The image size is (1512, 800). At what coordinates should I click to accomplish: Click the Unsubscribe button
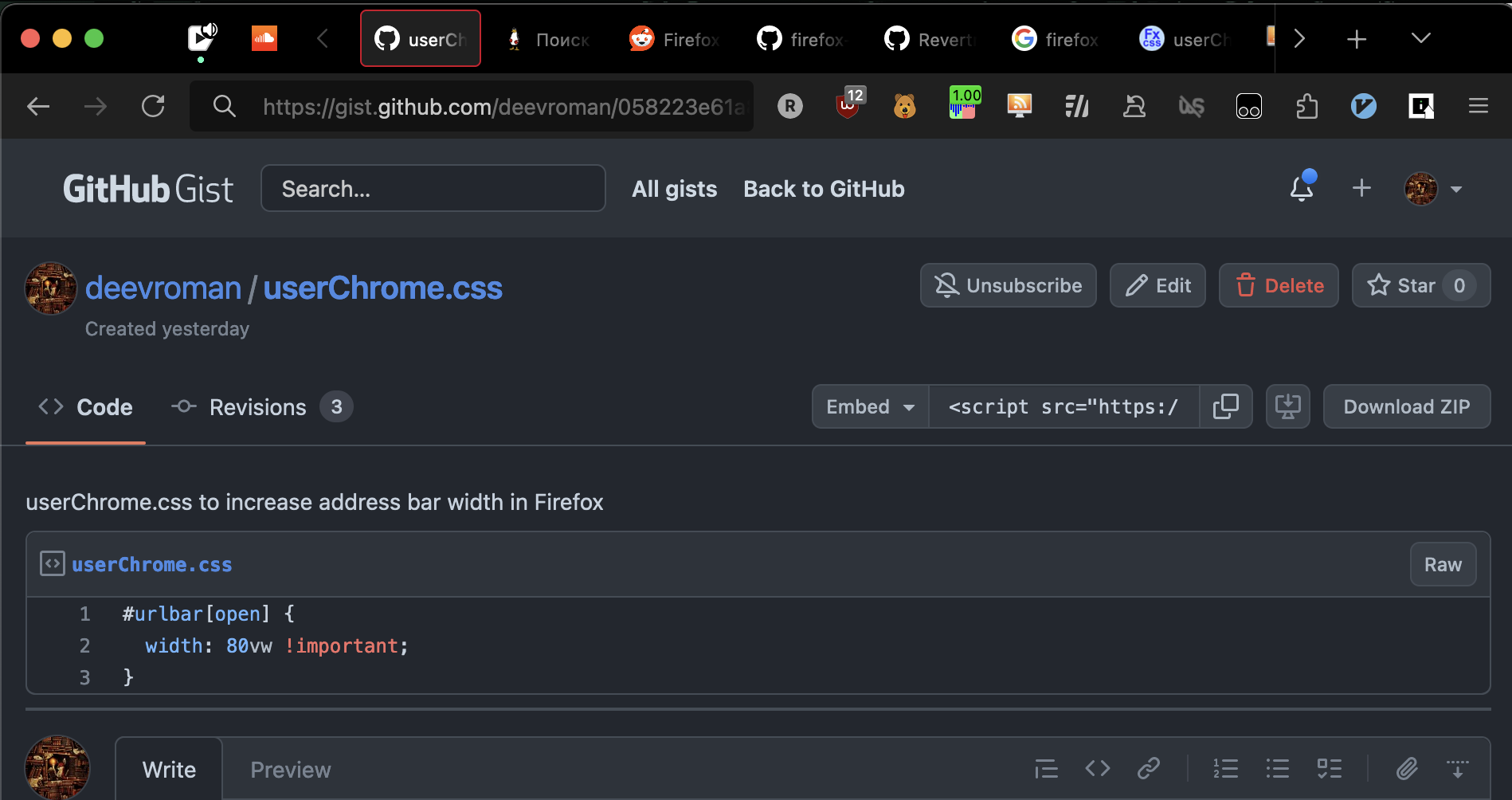[x=1009, y=285]
